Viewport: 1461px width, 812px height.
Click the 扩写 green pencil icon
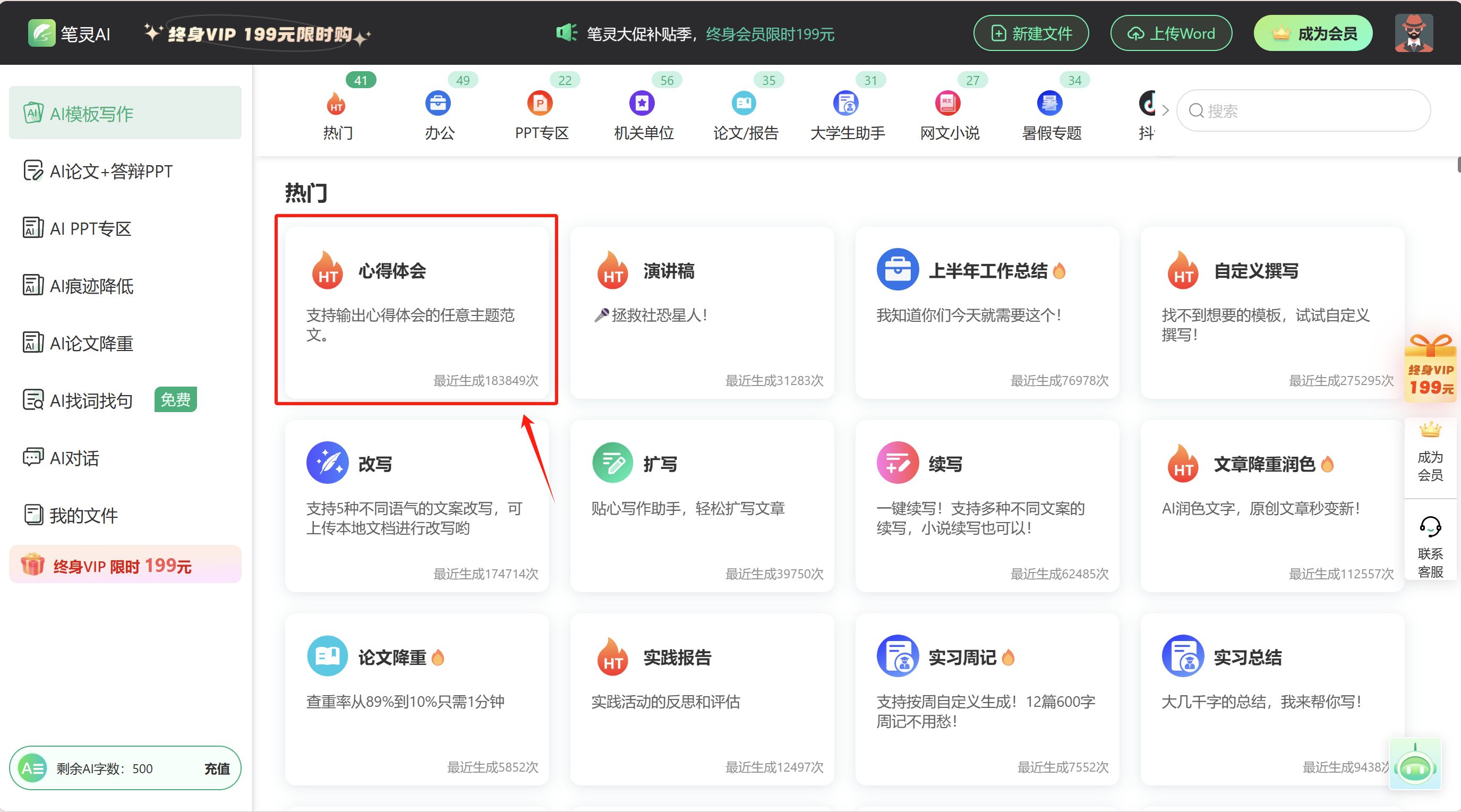(x=612, y=463)
